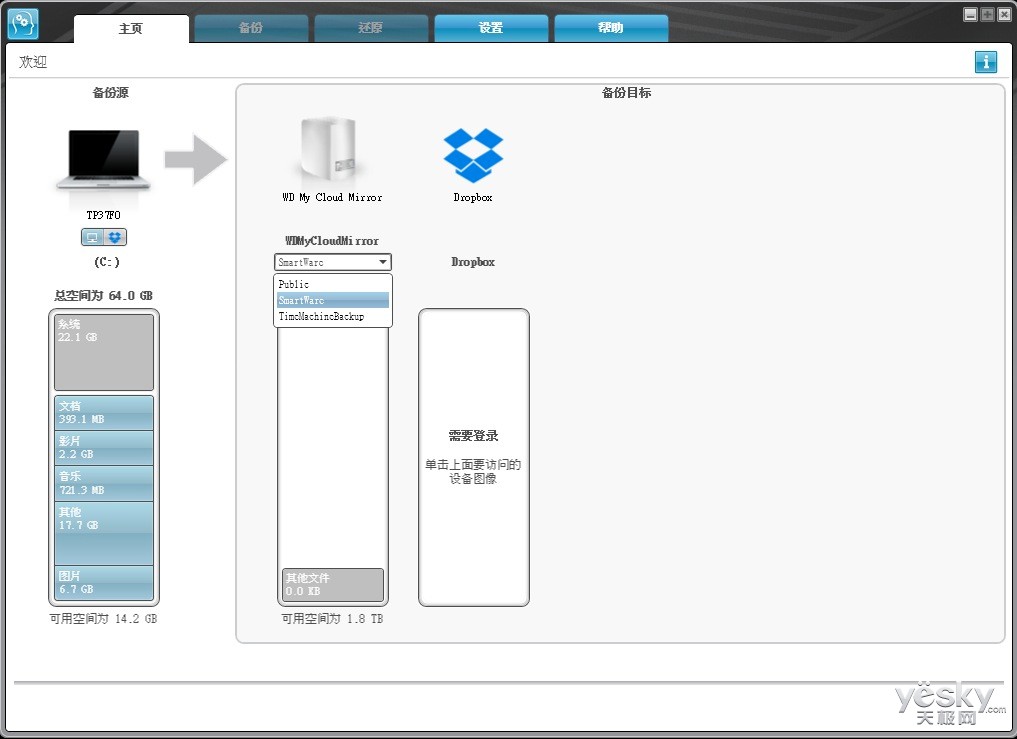
Task: Expand the SmartWare share dropdown
Action: pos(333,262)
